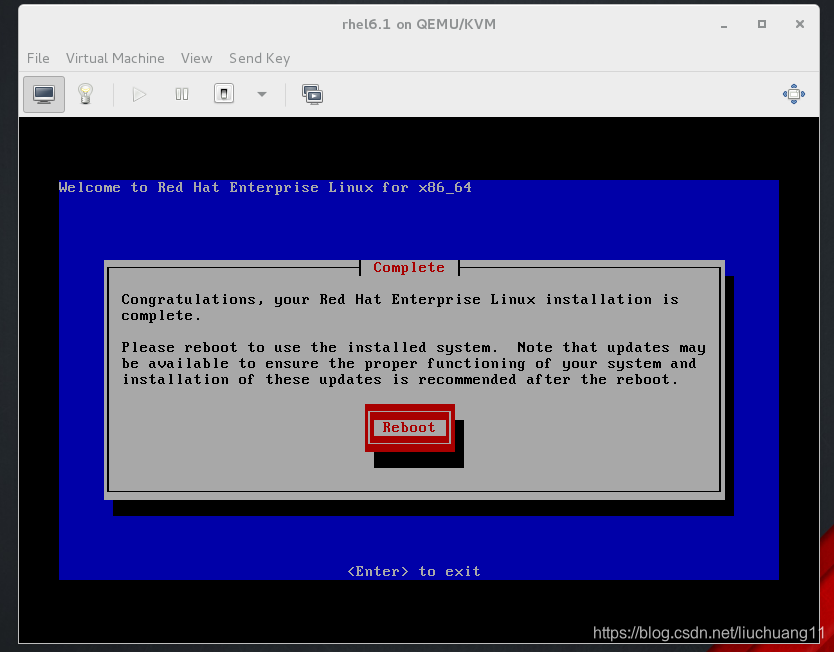The image size is (834, 652).
Task: Close the rhel6.1 QEMU/KVM window
Action: 799,24
